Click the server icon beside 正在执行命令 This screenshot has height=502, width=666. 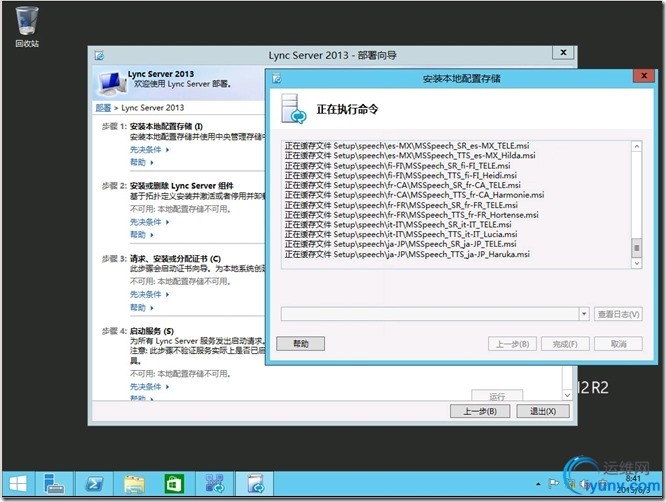tap(293, 109)
